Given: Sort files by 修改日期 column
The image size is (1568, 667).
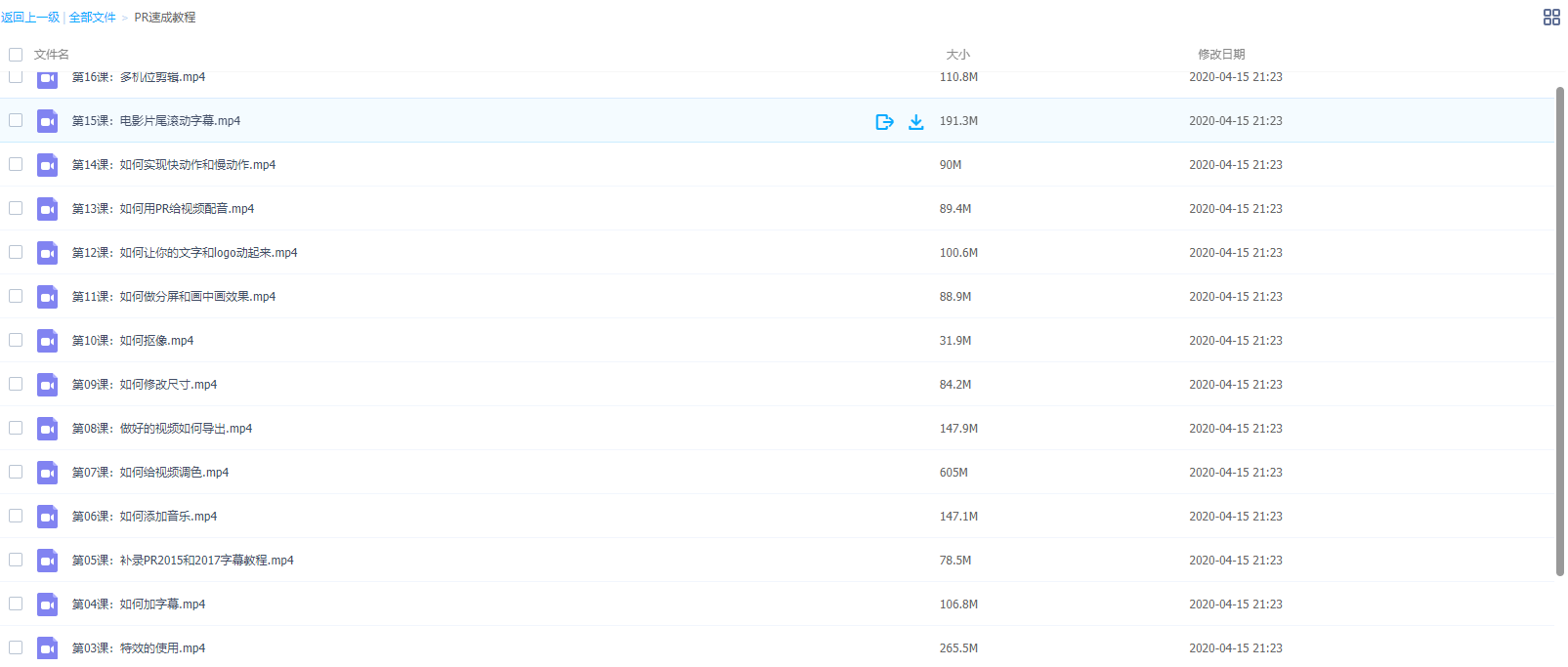Looking at the screenshot, I should coord(1221,55).
